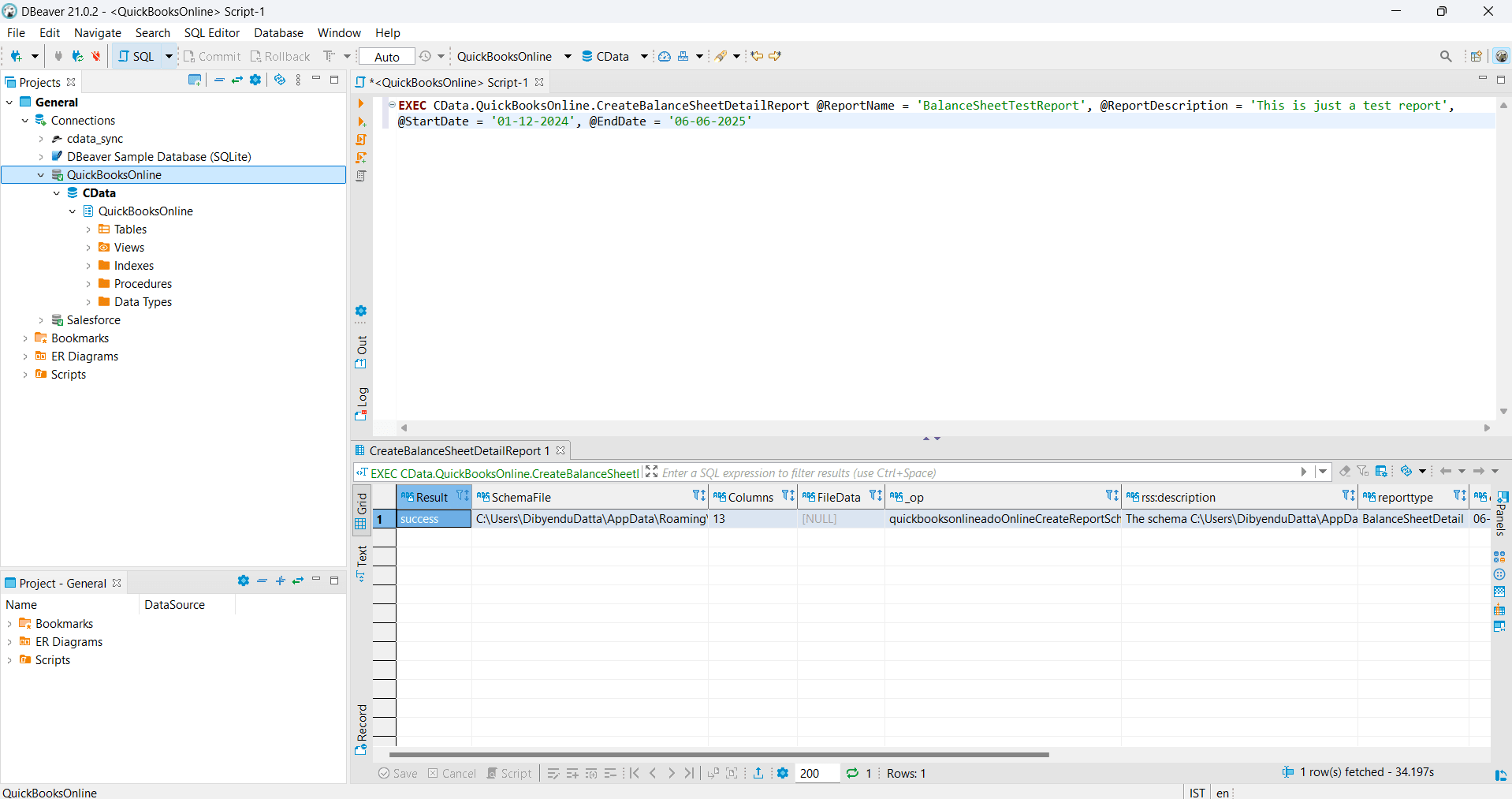Open the active datasource QuickBooksOnline dropdown
This screenshot has height=799, width=1512.
pos(514,57)
